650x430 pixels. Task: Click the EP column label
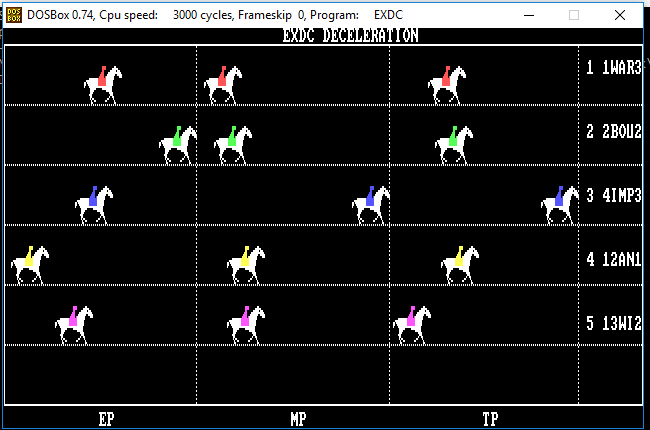pyautogui.click(x=106, y=419)
